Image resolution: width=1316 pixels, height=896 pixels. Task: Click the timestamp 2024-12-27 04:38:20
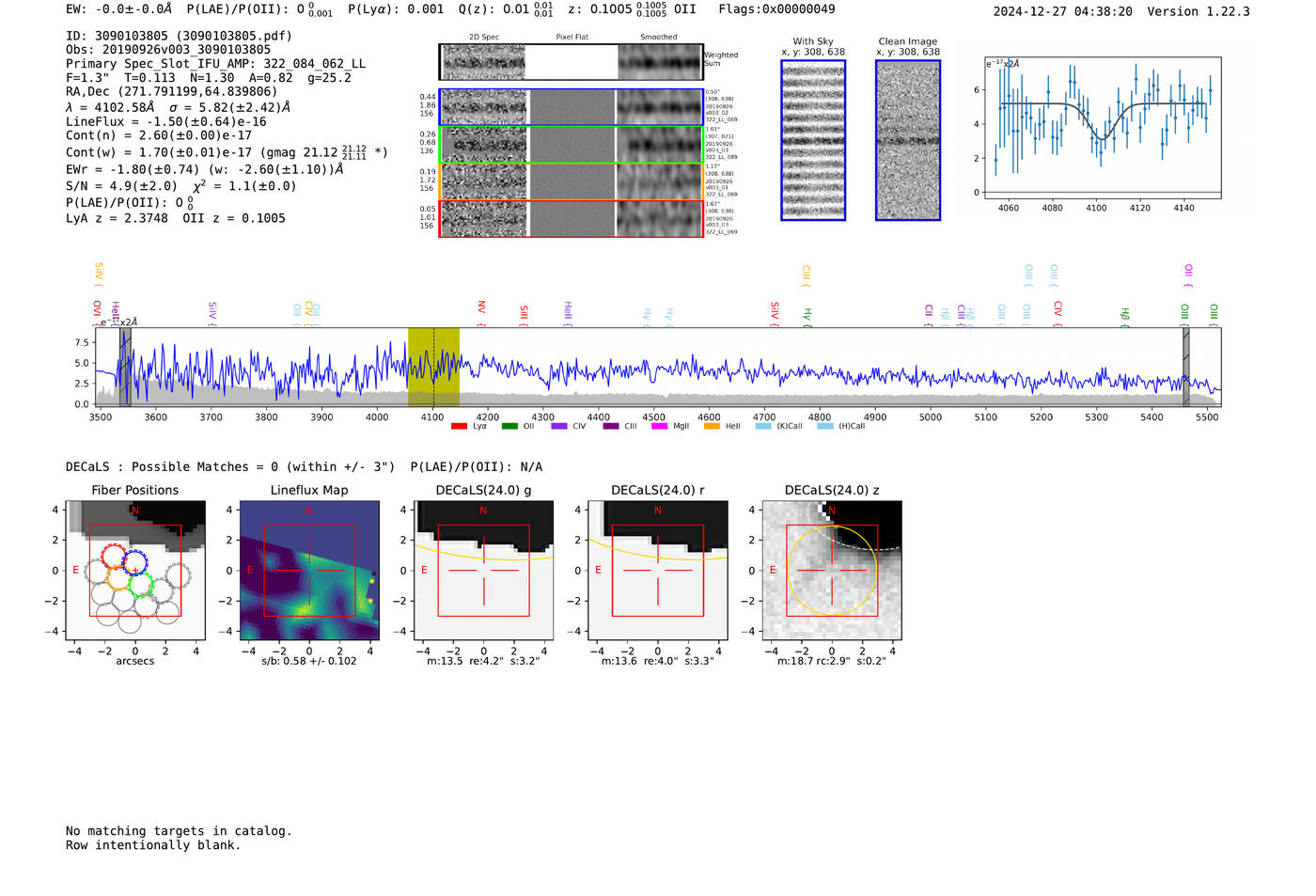click(x=1063, y=11)
